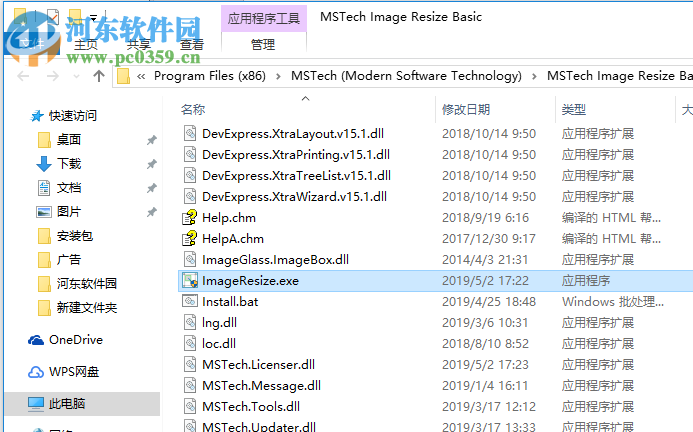Click the loc.dll file icon

[190, 344]
